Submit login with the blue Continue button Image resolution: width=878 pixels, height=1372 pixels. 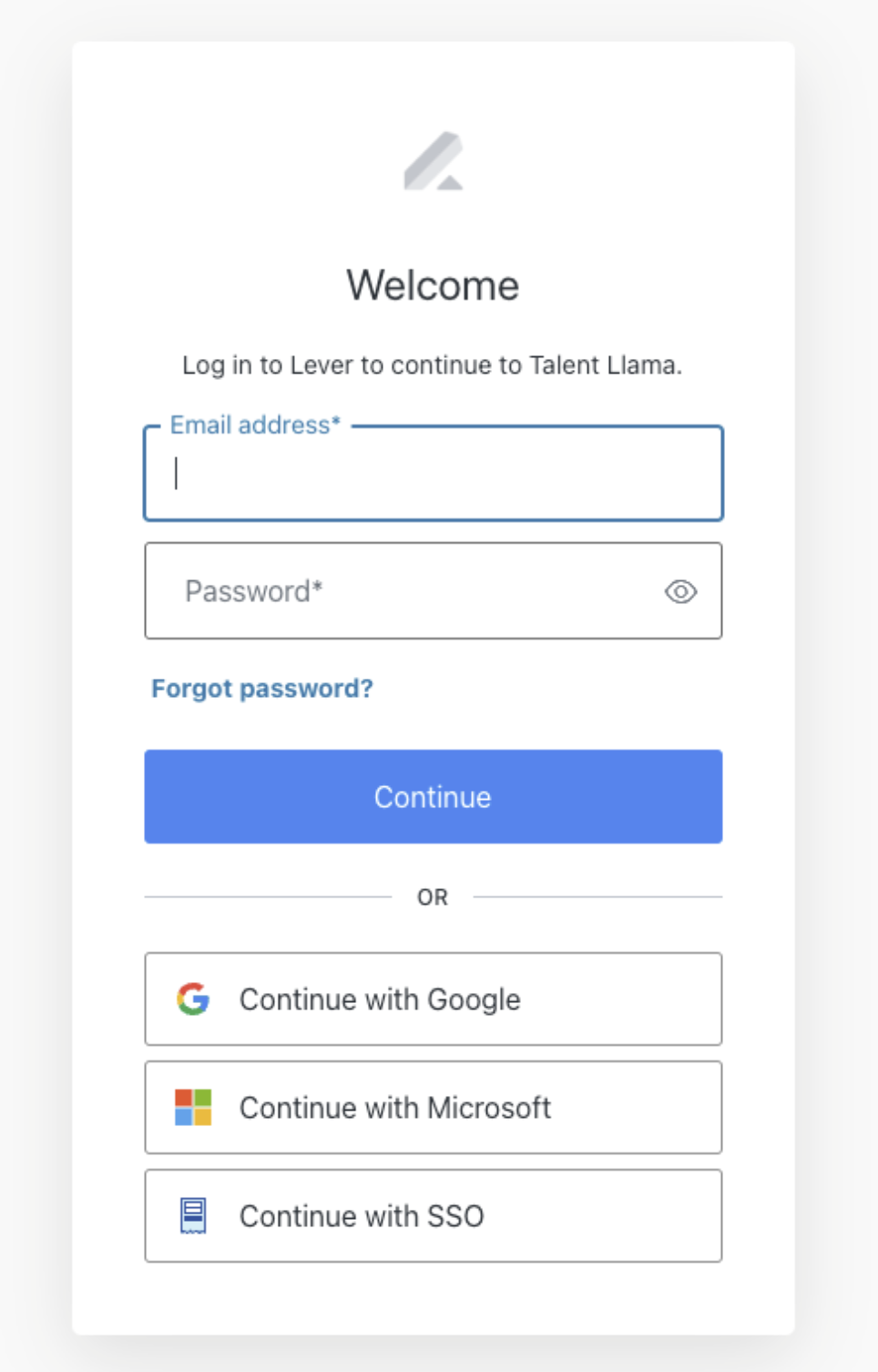click(434, 796)
